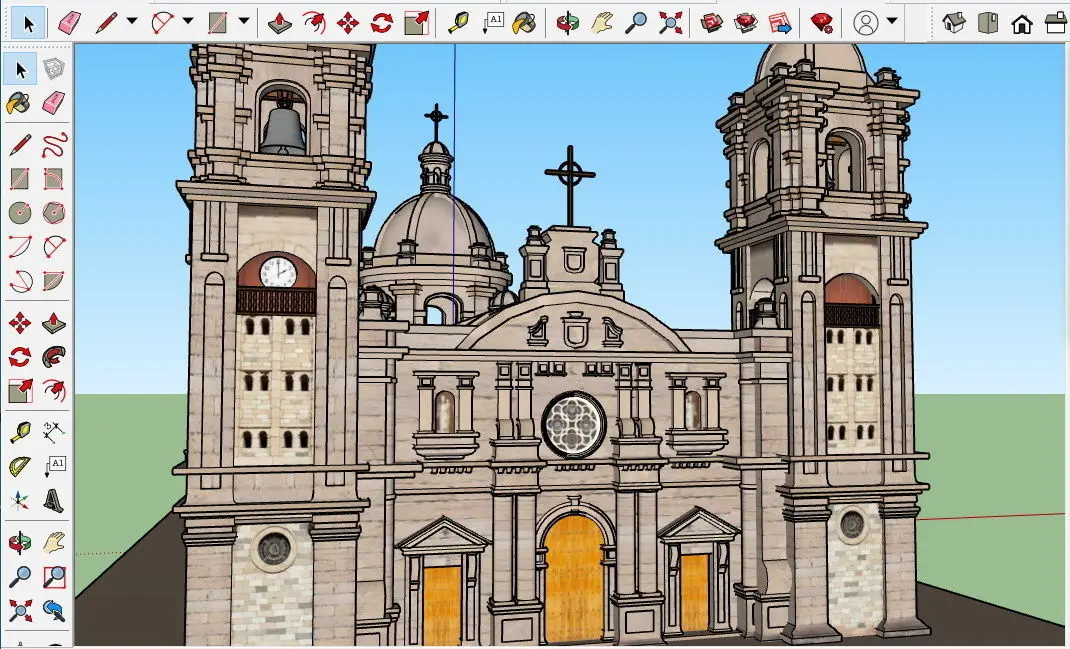
Task: Activate the Pan hand in side palette
Action: pyautogui.click(x=54, y=543)
